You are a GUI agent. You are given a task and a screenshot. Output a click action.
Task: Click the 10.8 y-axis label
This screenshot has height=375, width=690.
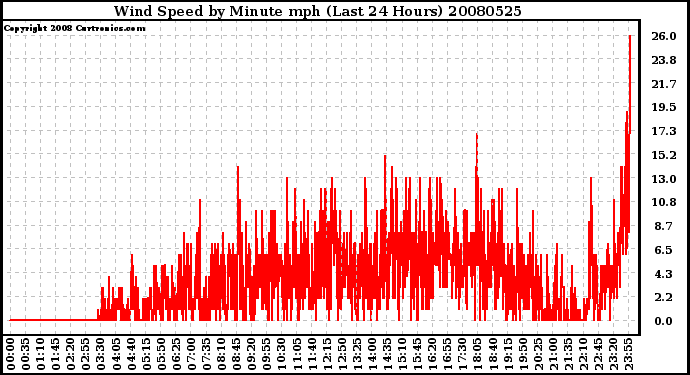(664, 202)
